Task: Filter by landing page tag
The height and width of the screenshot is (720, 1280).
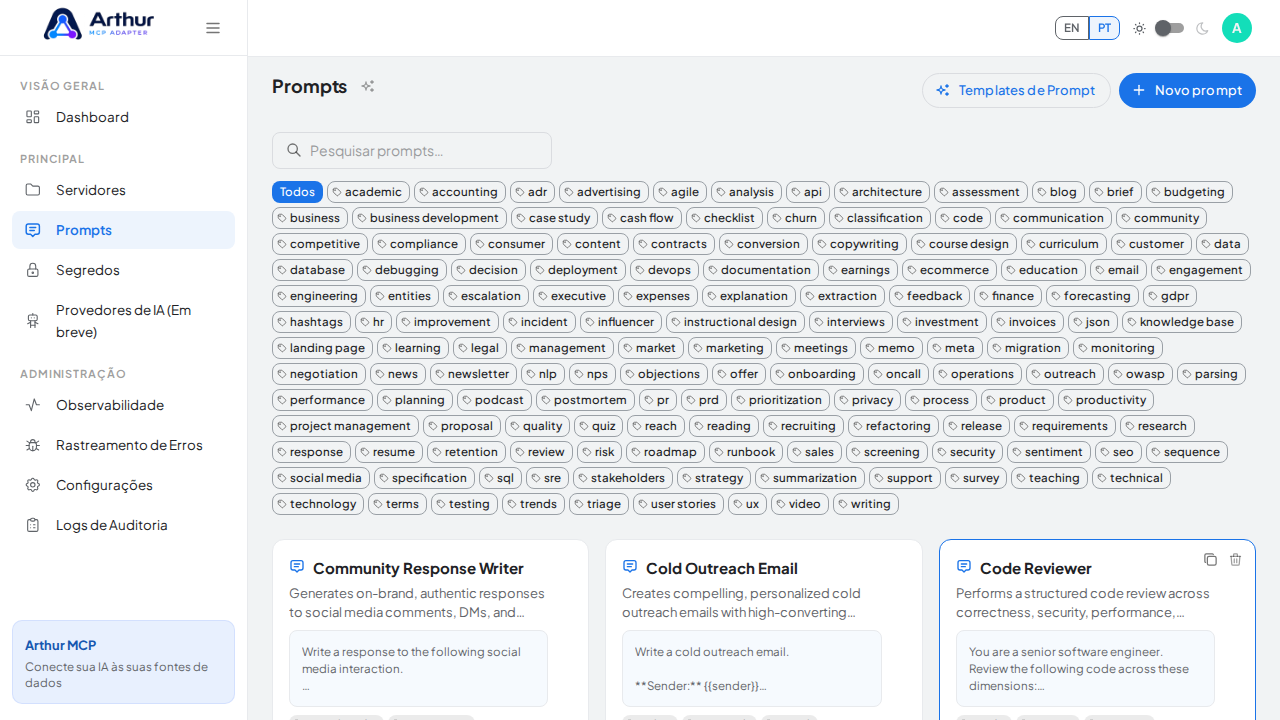Action: click(322, 348)
